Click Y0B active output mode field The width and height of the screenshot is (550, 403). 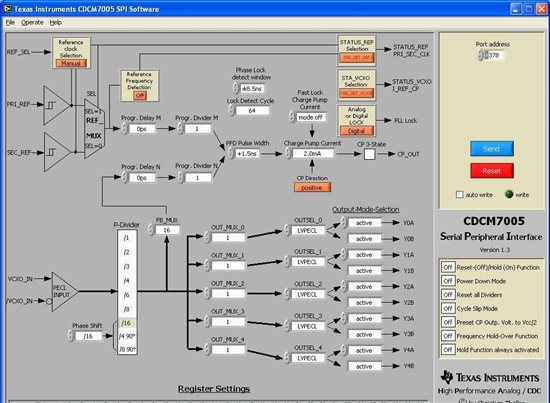tap(364, 239)
